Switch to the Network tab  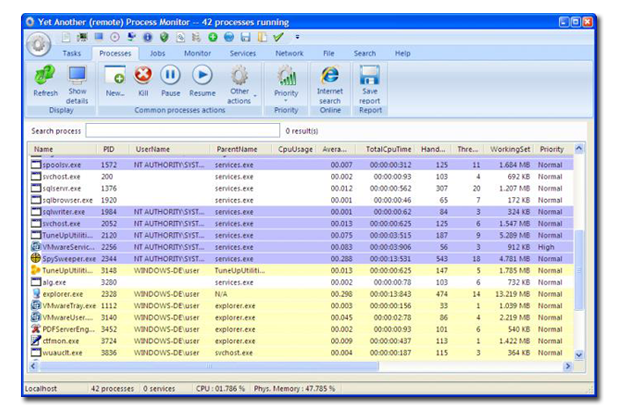click(x=289, y=53)
